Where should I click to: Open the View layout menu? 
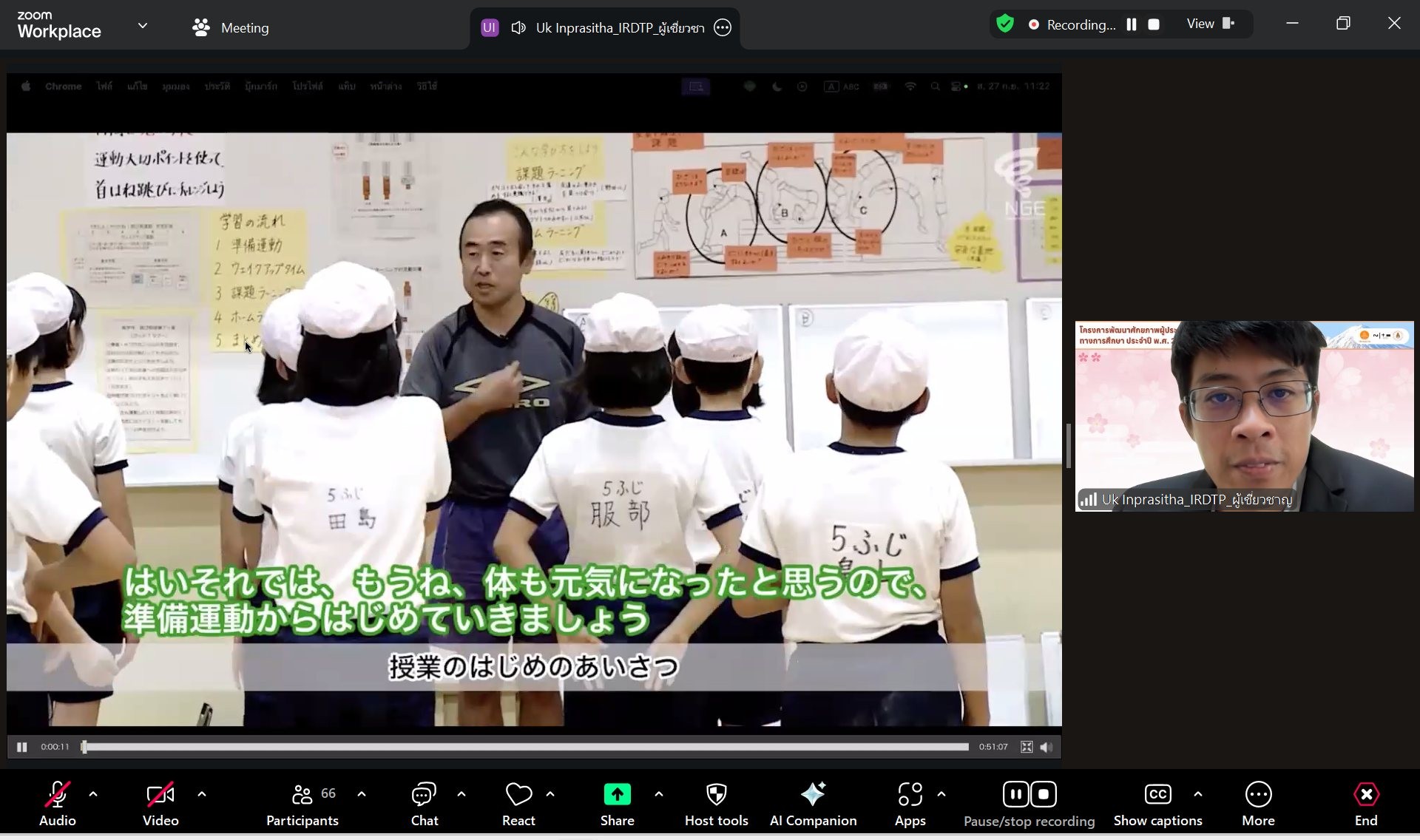[x=1210, y=24]
